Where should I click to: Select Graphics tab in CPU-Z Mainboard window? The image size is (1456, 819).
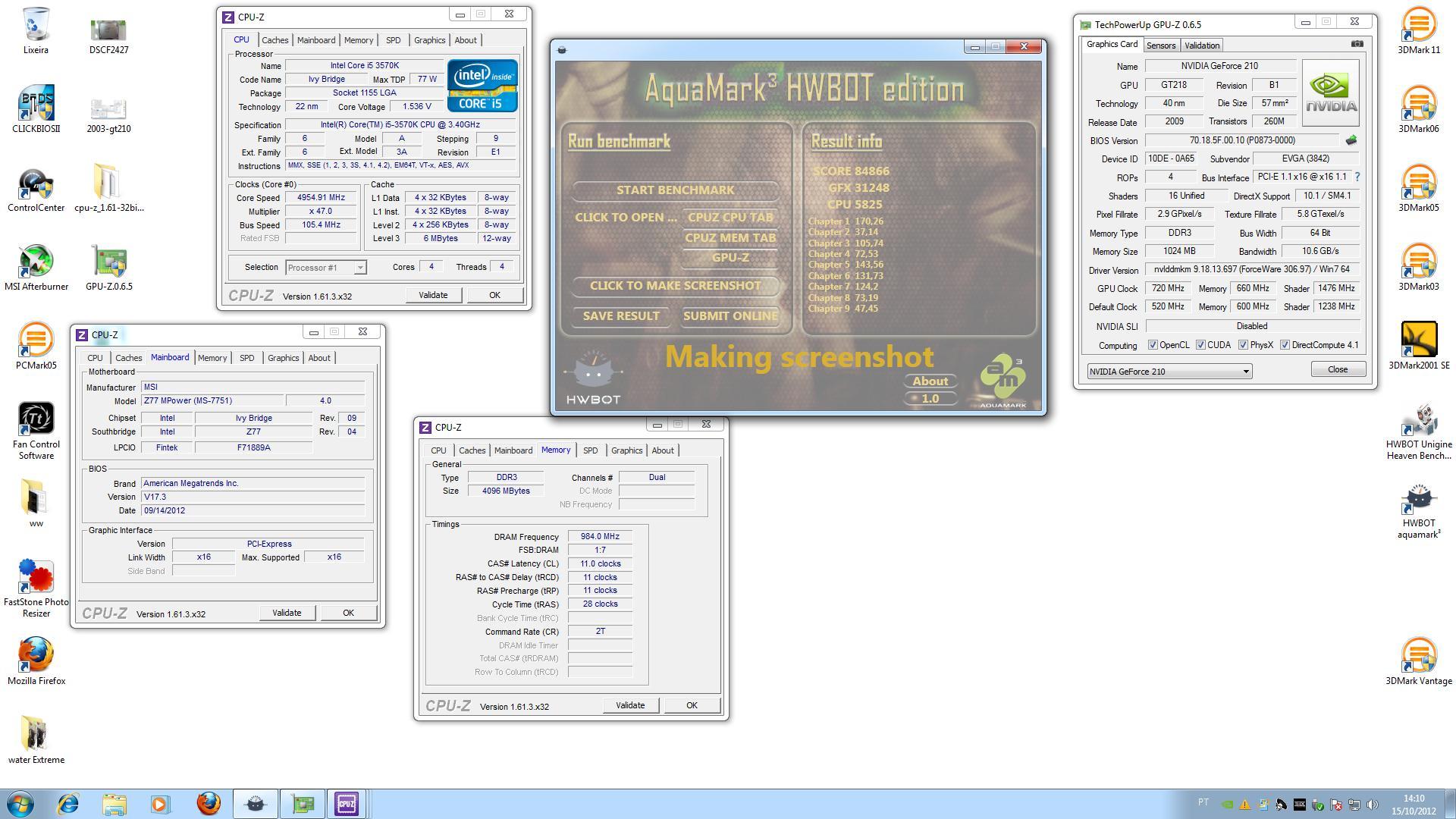pyautogui.click(x=283, y=358)
